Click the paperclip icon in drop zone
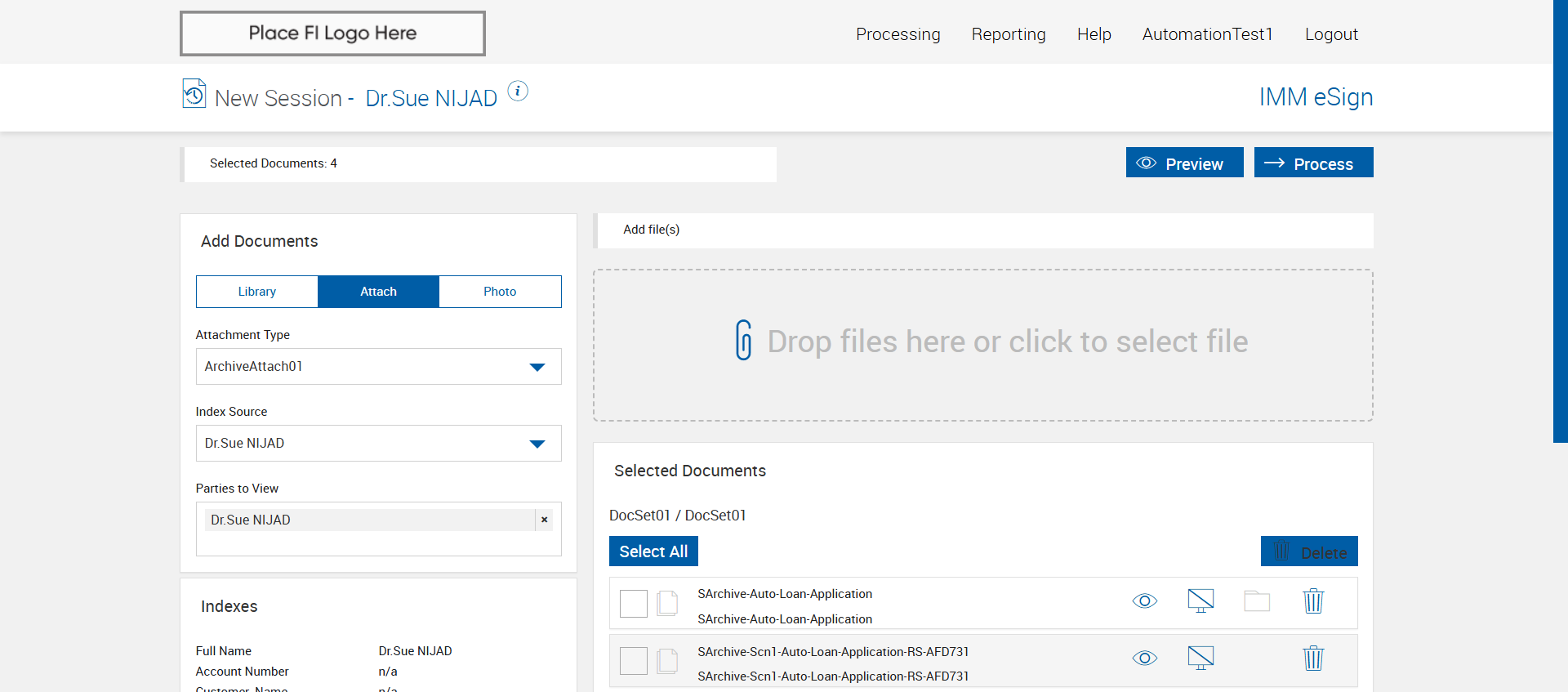 744,340
